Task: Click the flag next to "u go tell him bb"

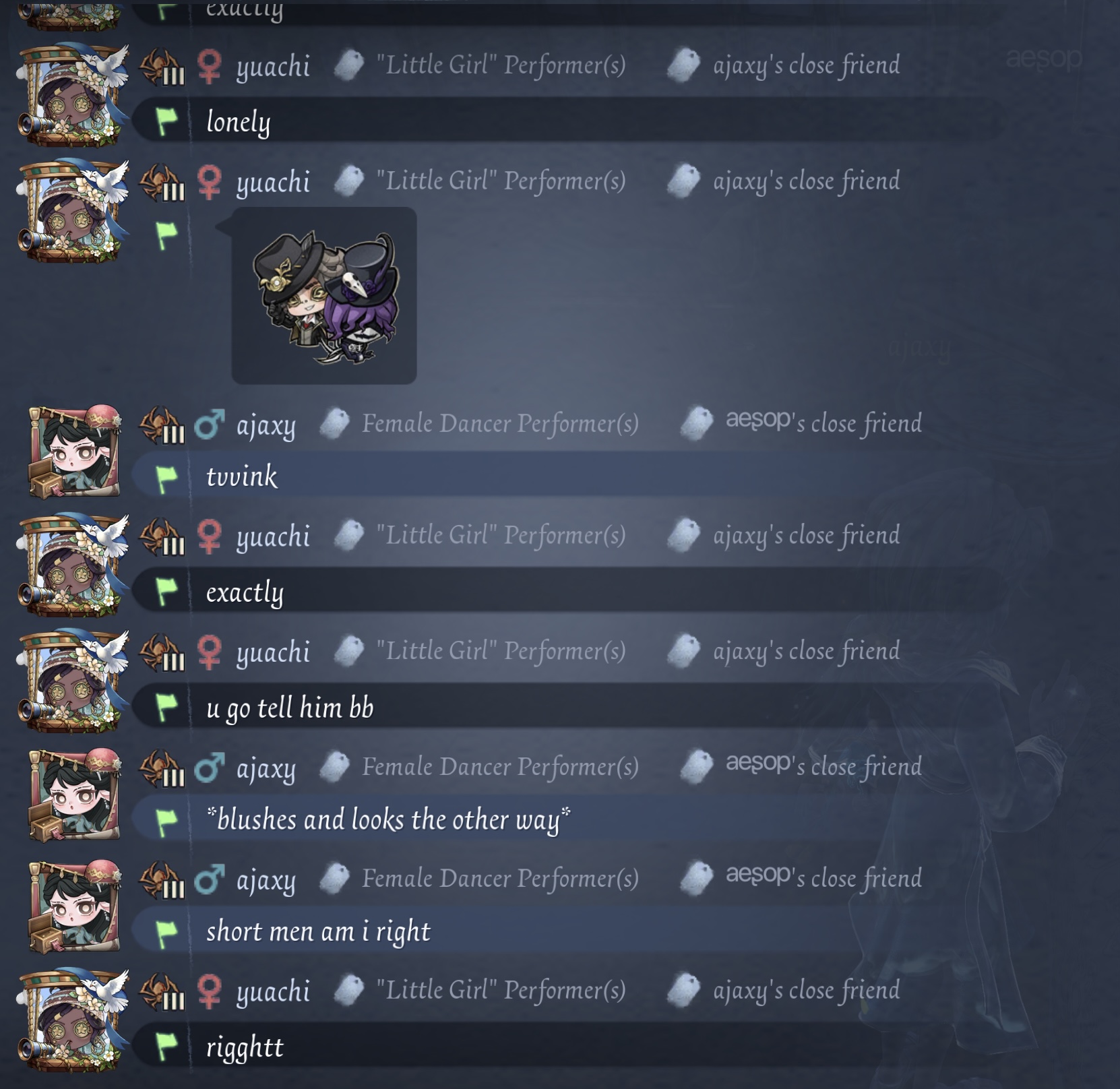Action: tap(166, 707)
